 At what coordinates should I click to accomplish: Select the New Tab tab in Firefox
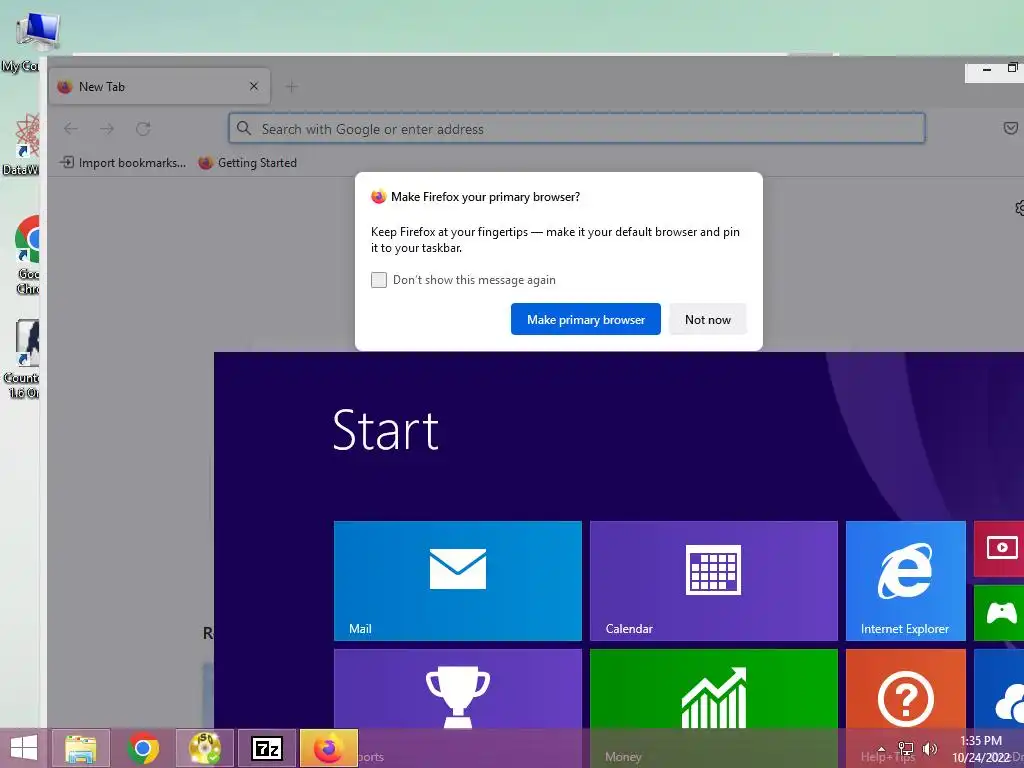(159, 86)
